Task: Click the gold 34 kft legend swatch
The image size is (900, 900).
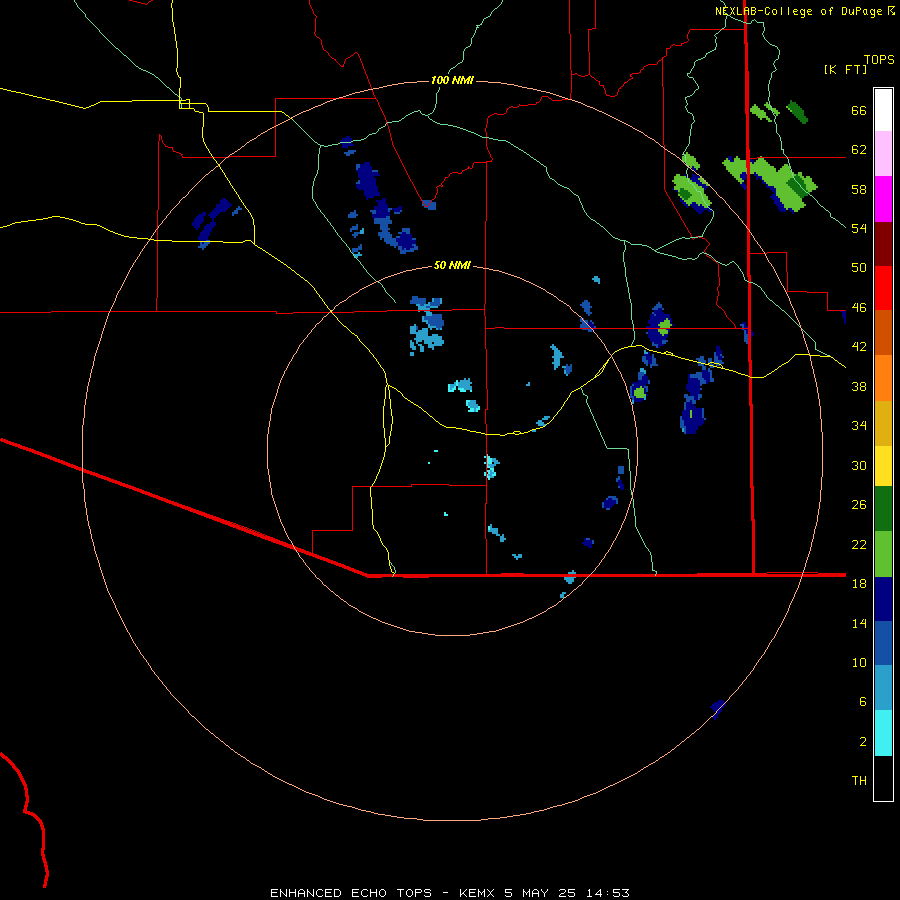Action: (883, 423)
